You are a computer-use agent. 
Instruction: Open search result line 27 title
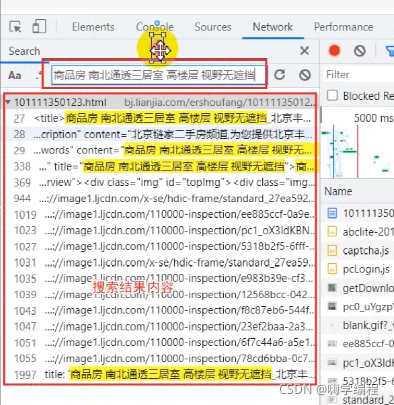click(160, 118)
